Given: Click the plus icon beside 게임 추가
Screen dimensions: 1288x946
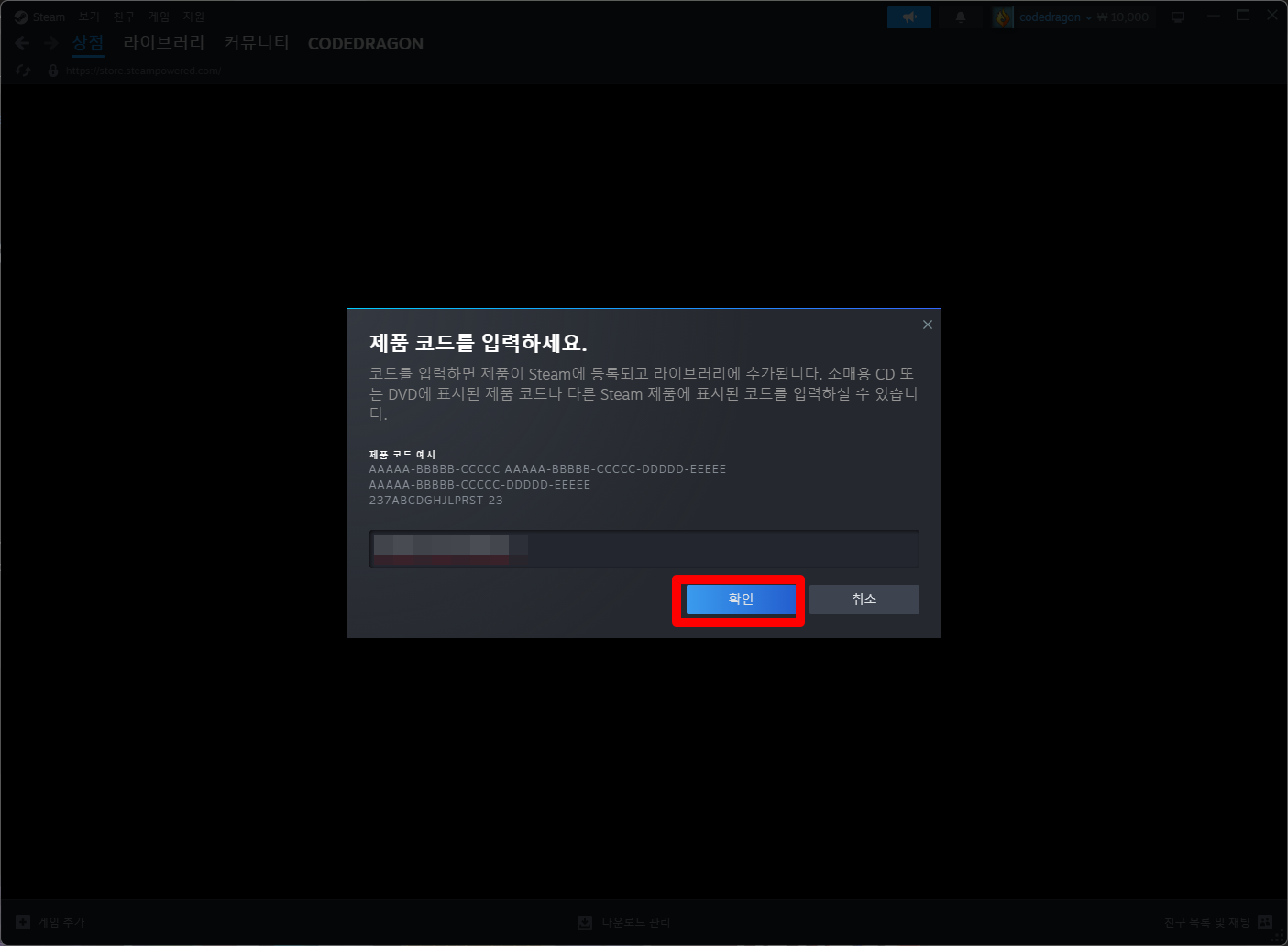Looking at the screenshot, I should click(23, 922).
